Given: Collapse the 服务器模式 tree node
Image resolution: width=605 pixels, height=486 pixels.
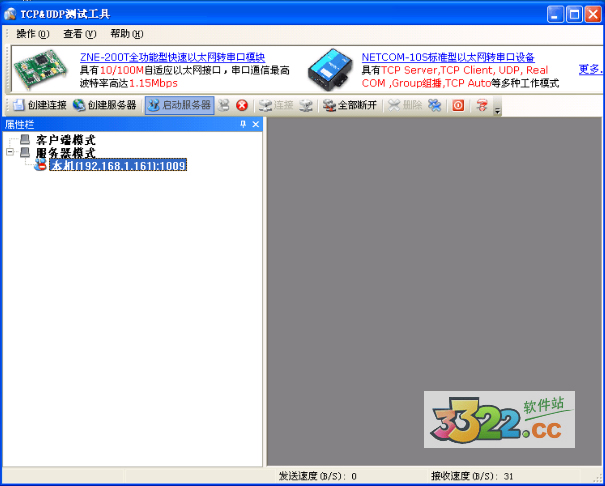Looking at the screenshot, I should coord(10,152).
